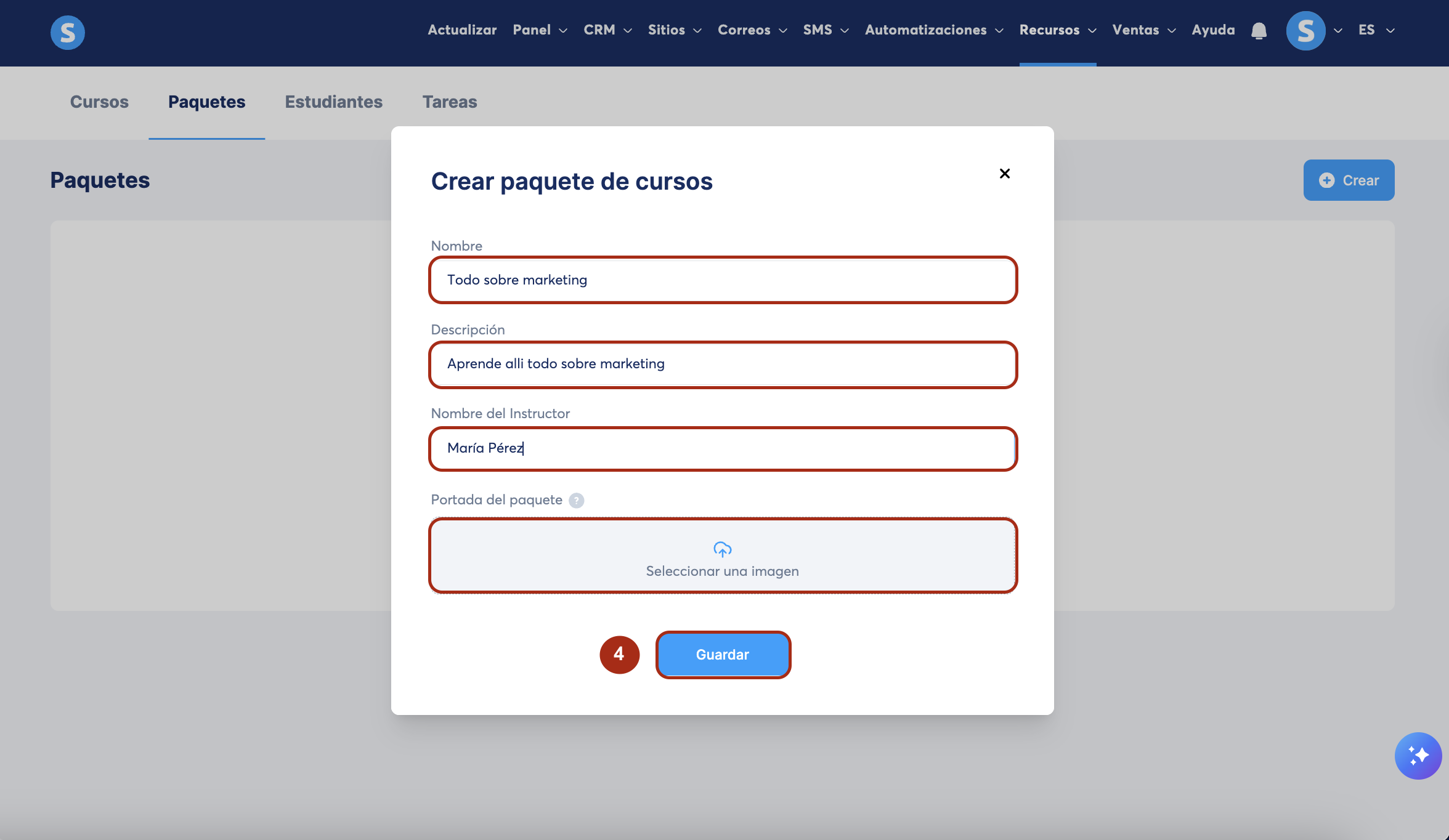Viewport: 1449px width, 840px height.
Task: Click the Seleccionar una imagen upload area
Action: pyautogui.click(x=722, y=571)
